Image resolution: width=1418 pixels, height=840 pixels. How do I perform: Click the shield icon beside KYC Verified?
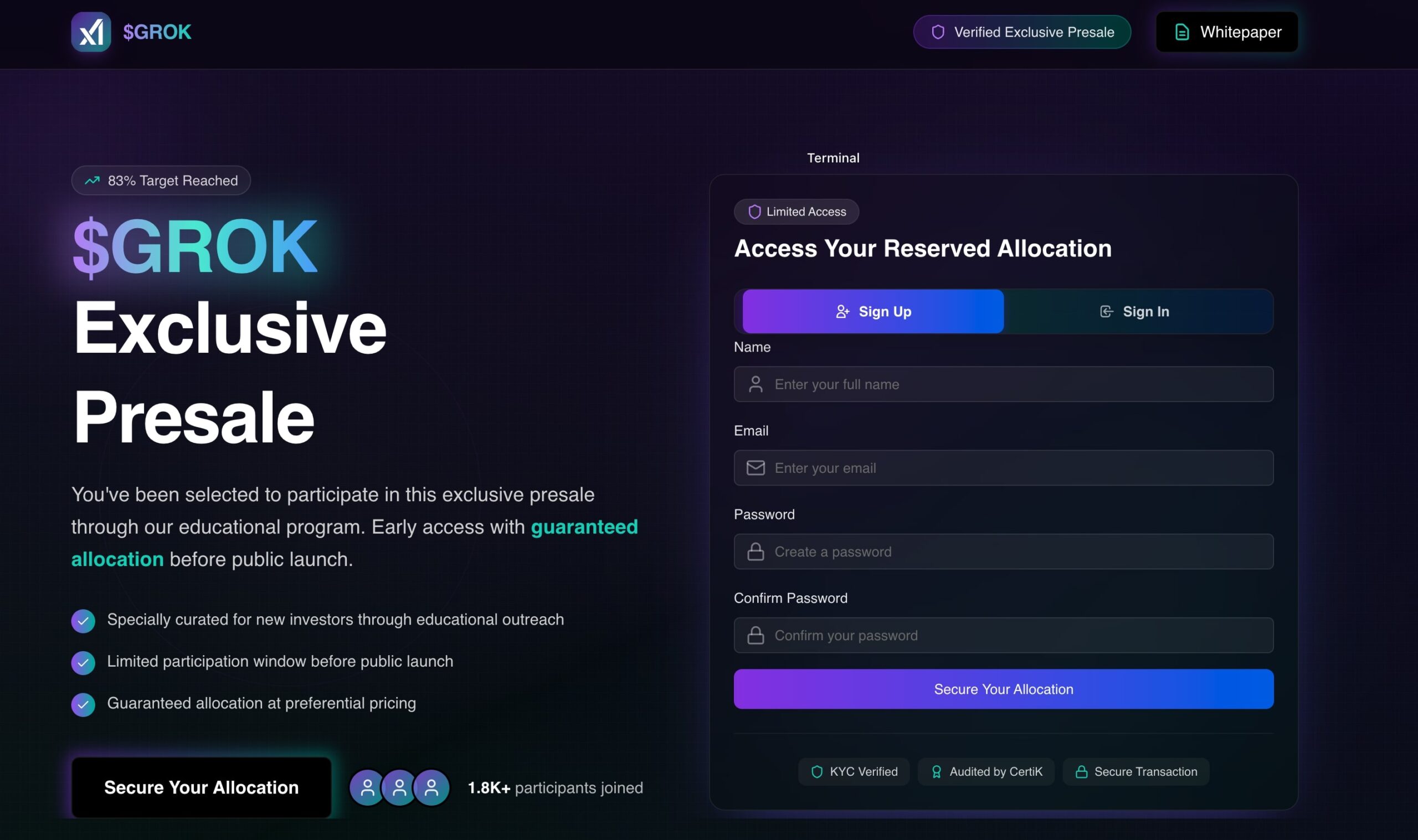[816, 771]
